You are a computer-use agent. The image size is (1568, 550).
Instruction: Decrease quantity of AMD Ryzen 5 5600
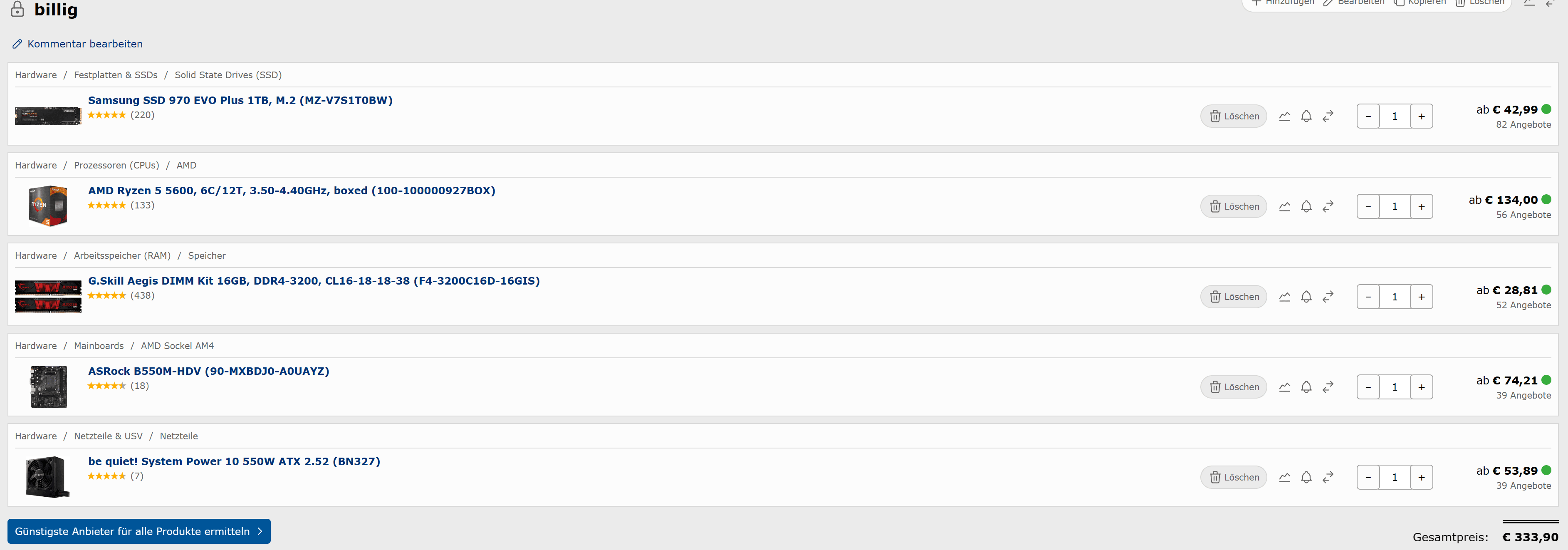pos(1368,206)
